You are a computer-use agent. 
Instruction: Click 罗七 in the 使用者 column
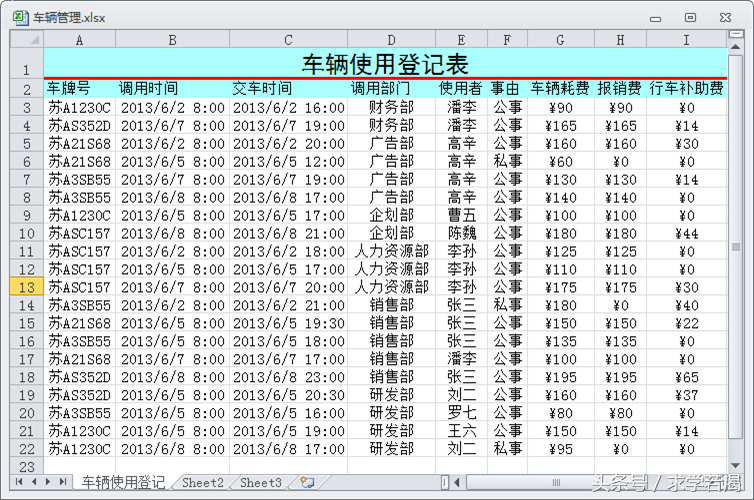(x=461, y=413)
